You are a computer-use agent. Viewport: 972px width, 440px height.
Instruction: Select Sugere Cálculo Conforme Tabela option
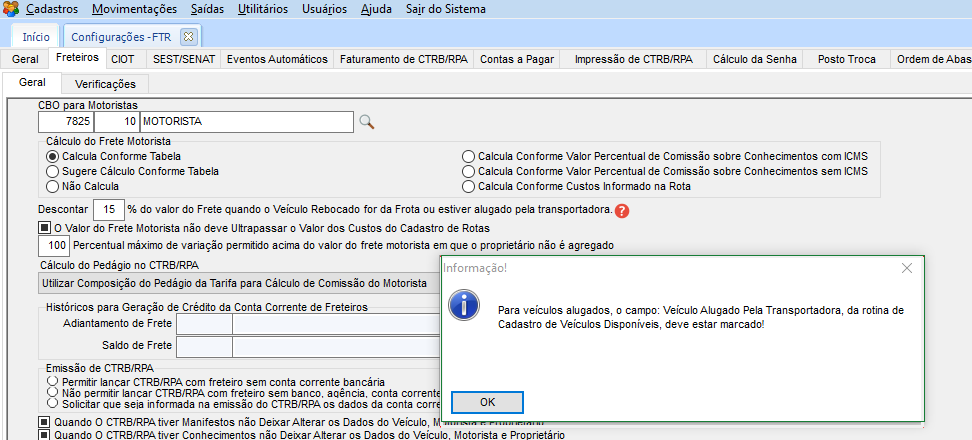coord(53,171)
